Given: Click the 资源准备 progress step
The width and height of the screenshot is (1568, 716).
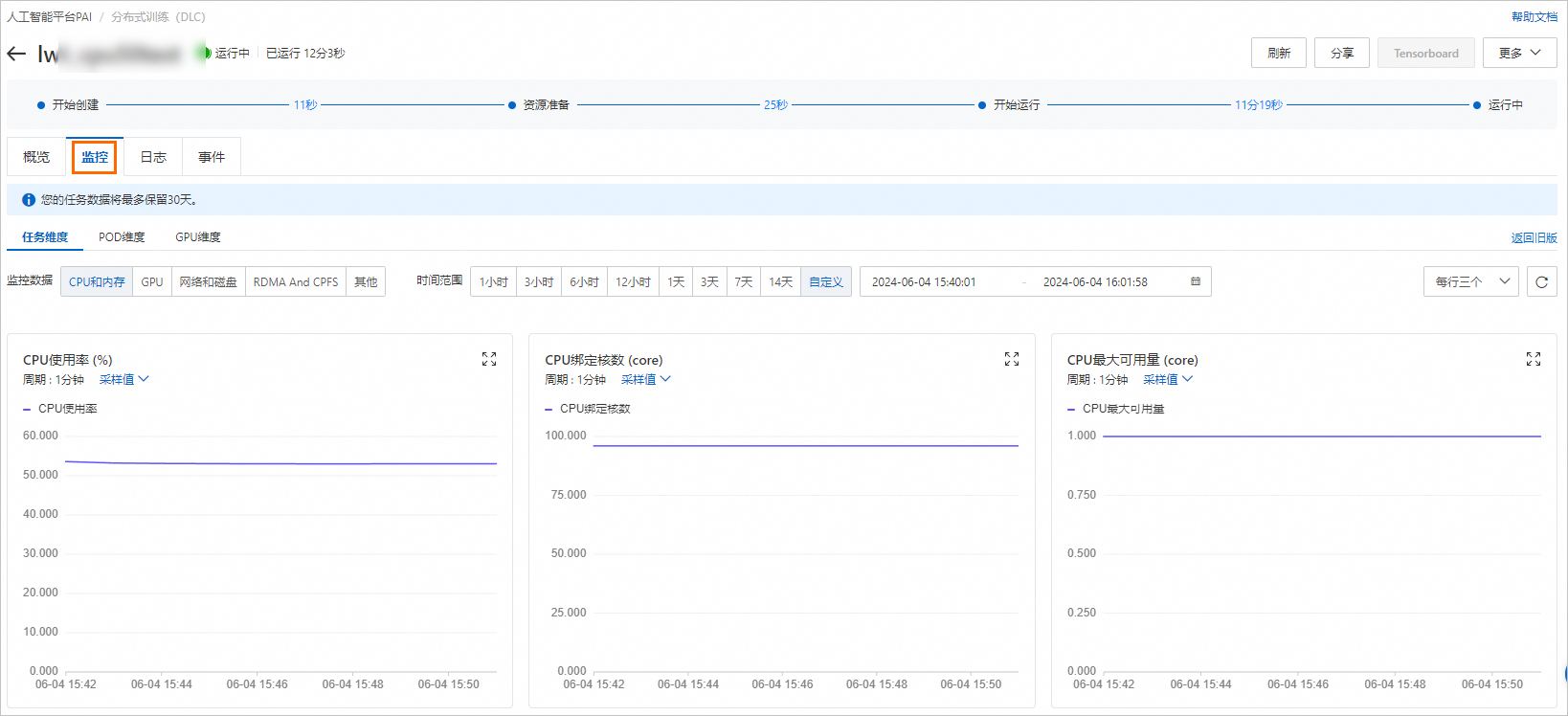Looking at the screenshot, I should pyautogui.click(x=539, y=104).
